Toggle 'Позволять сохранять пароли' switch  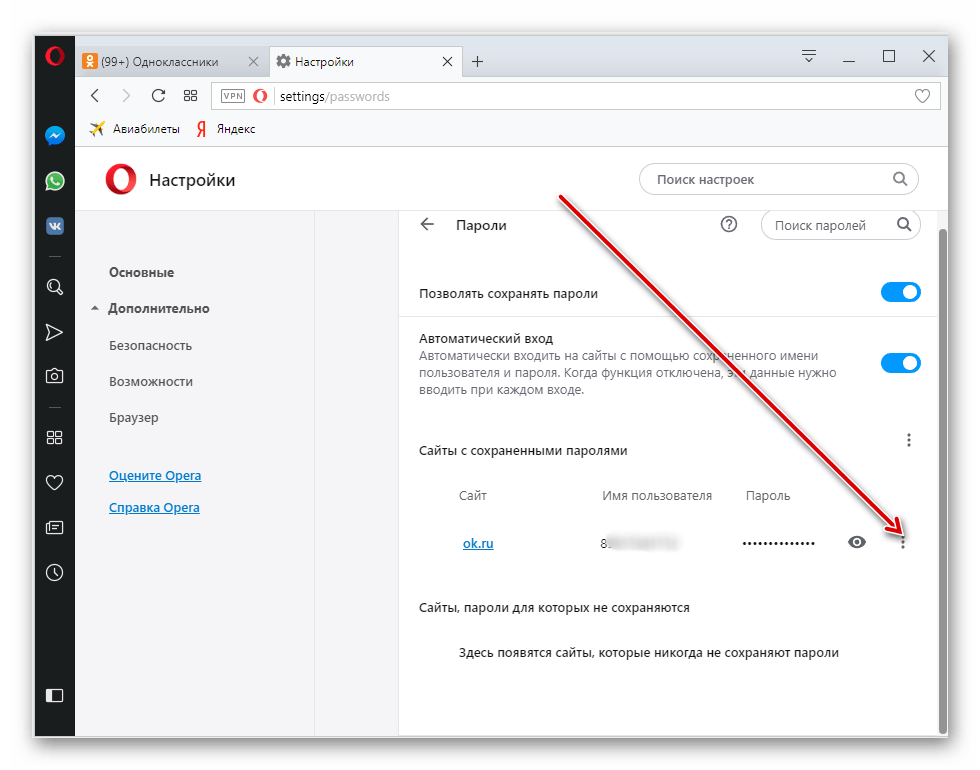(x=900, y=293)
